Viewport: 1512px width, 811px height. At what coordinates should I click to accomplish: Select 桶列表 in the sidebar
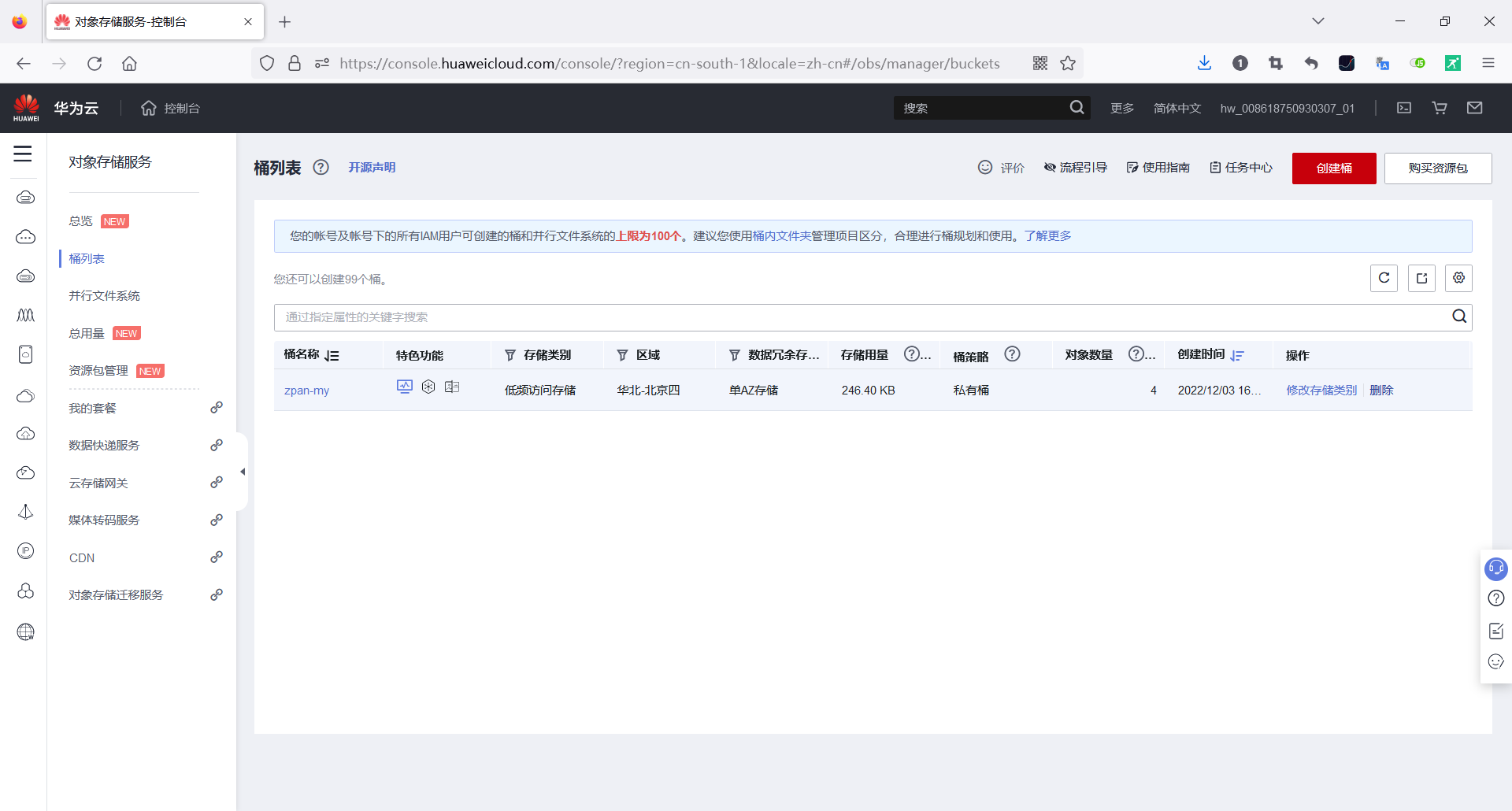(87, 258)
